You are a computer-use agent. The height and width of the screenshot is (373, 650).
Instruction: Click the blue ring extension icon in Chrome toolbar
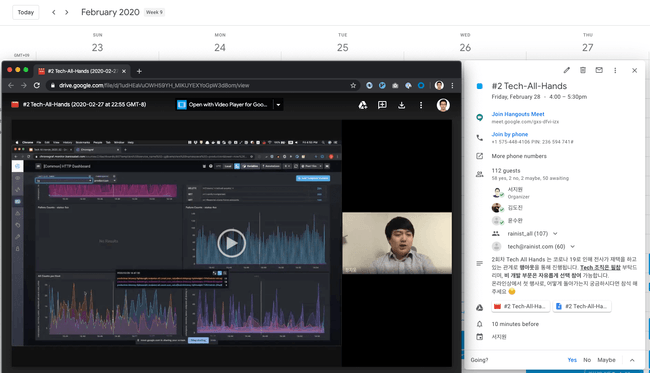tap(421, 85)
